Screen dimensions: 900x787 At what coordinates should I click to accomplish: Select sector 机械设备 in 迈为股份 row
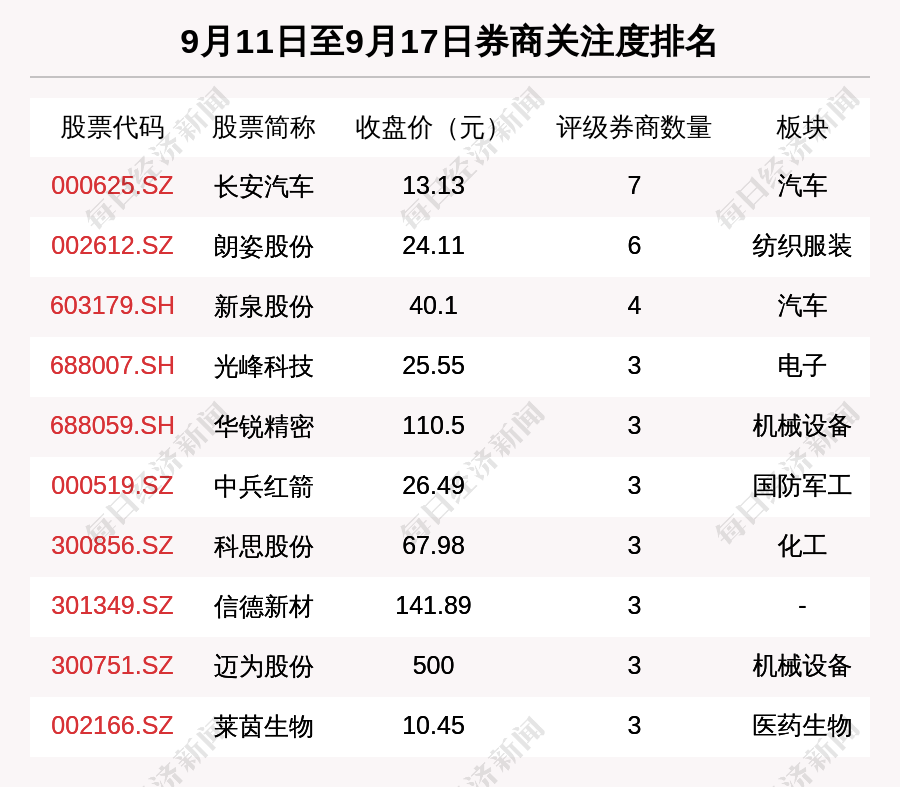pyautogui.click(x=802, y=666)
